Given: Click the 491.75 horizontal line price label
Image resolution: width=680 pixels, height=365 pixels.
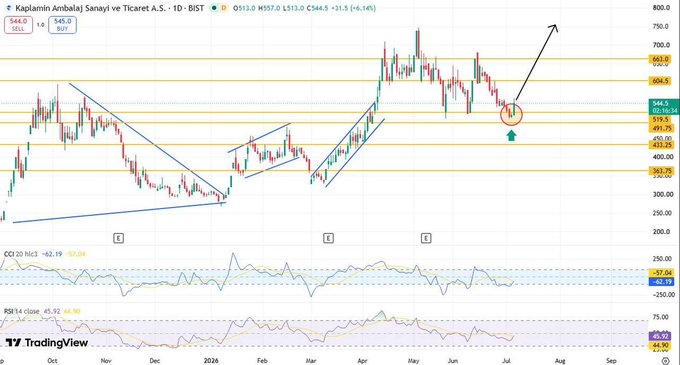Looking at the screenshot, I should pos(661,128).
